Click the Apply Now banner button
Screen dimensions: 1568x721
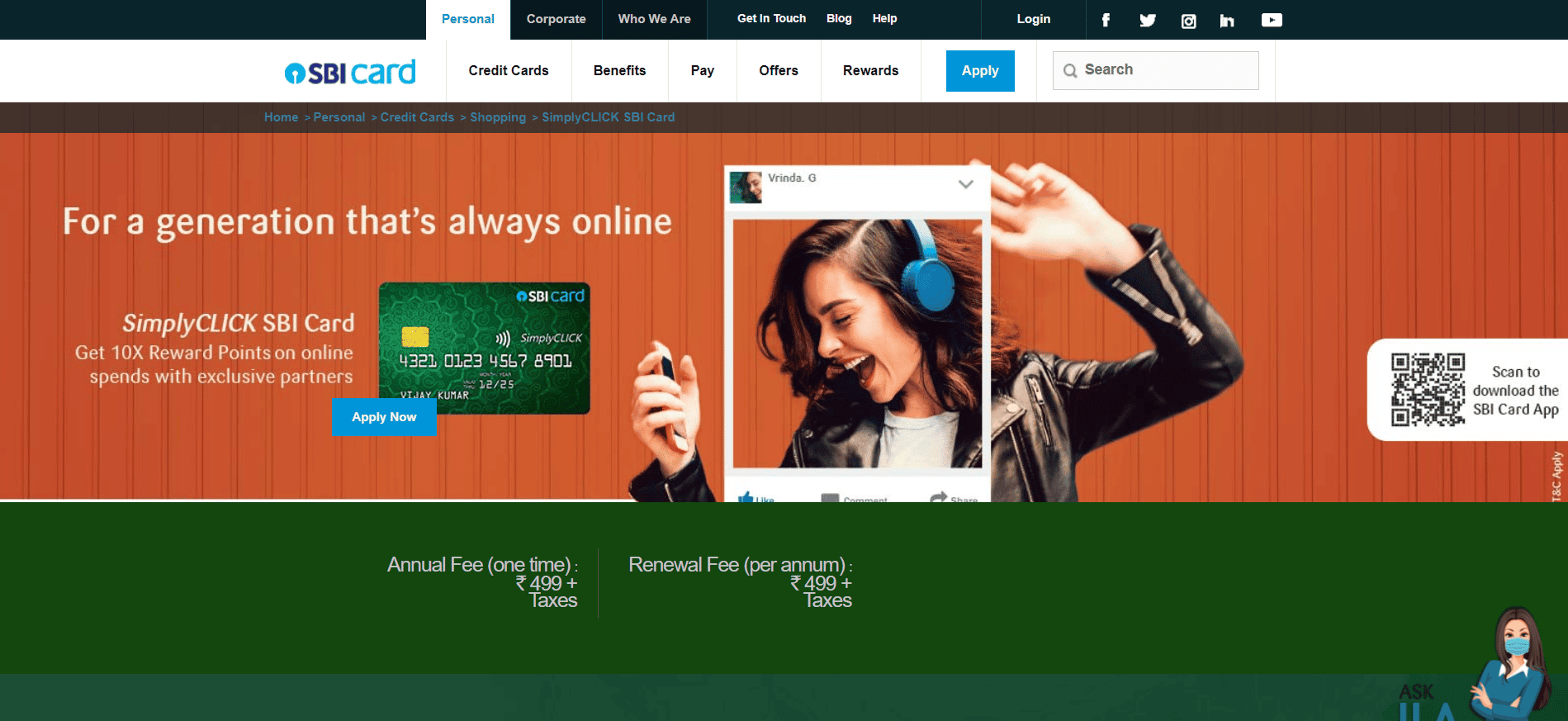(384, 417)
